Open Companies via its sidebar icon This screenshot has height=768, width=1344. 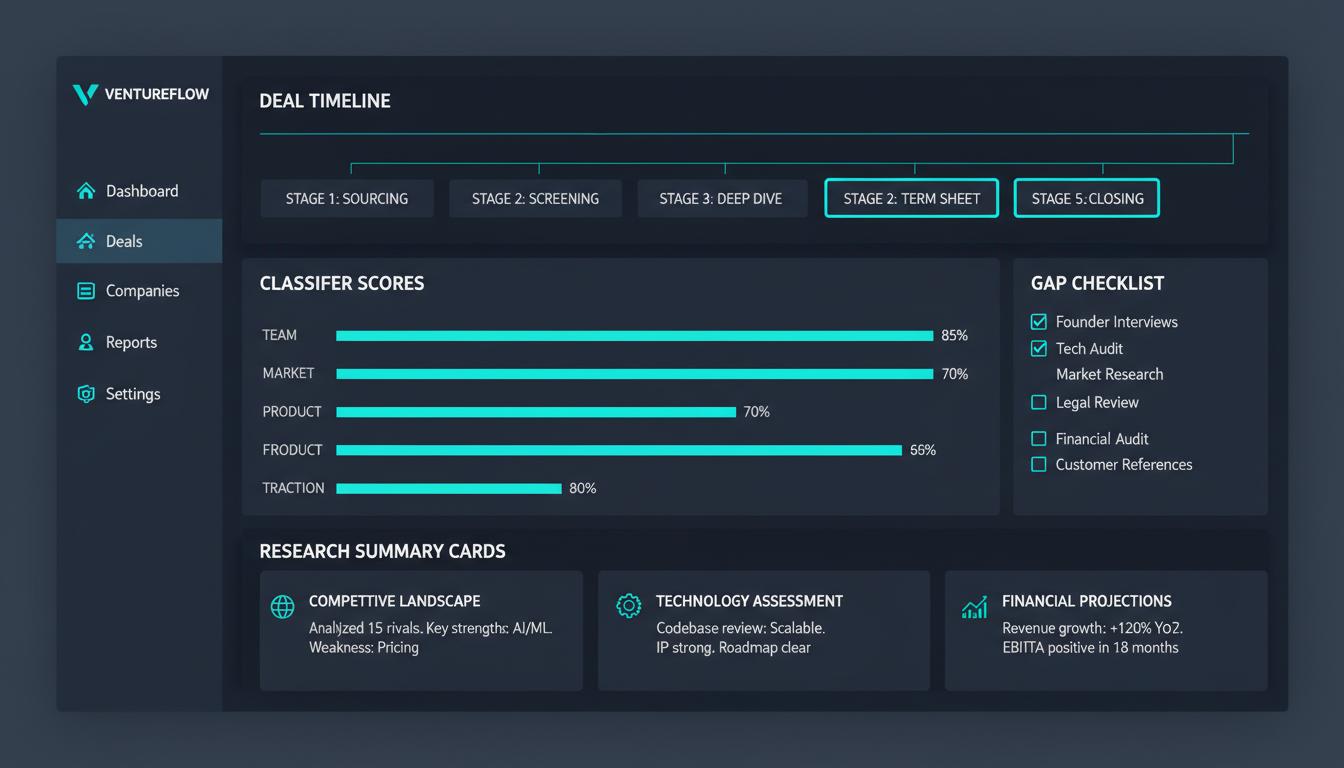click(85, 290)
